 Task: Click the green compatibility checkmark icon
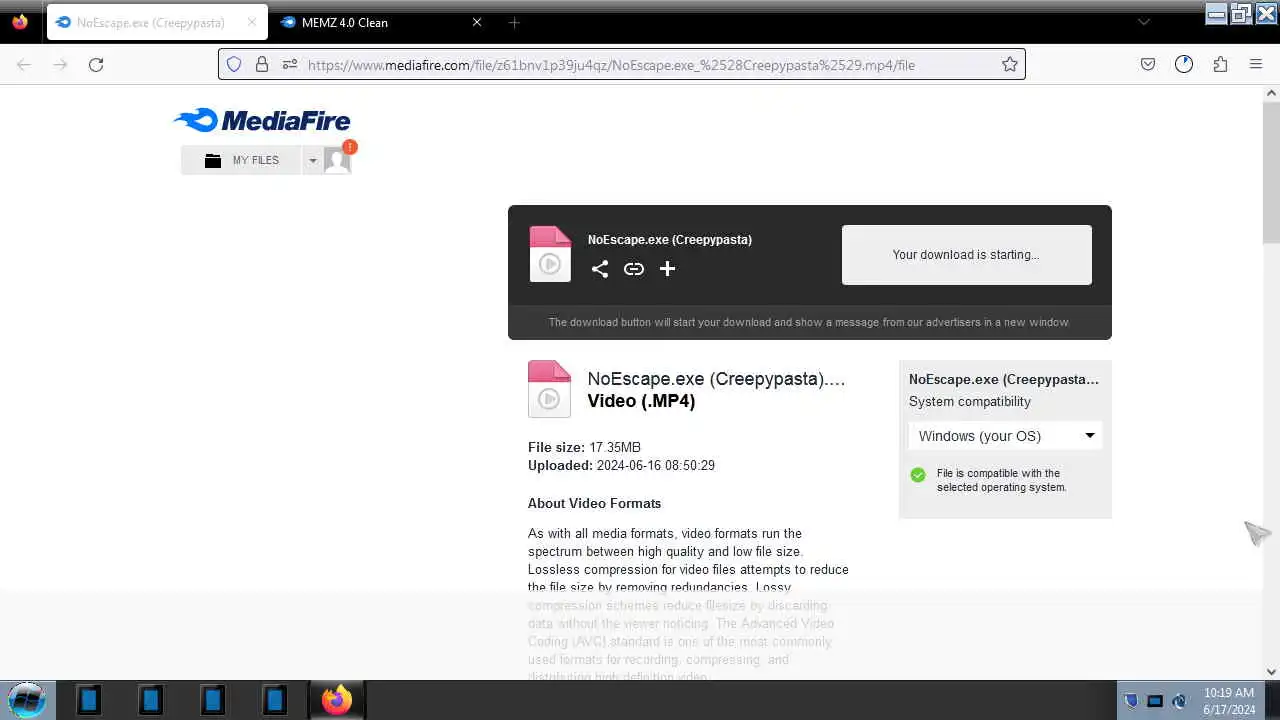point(918,475)
